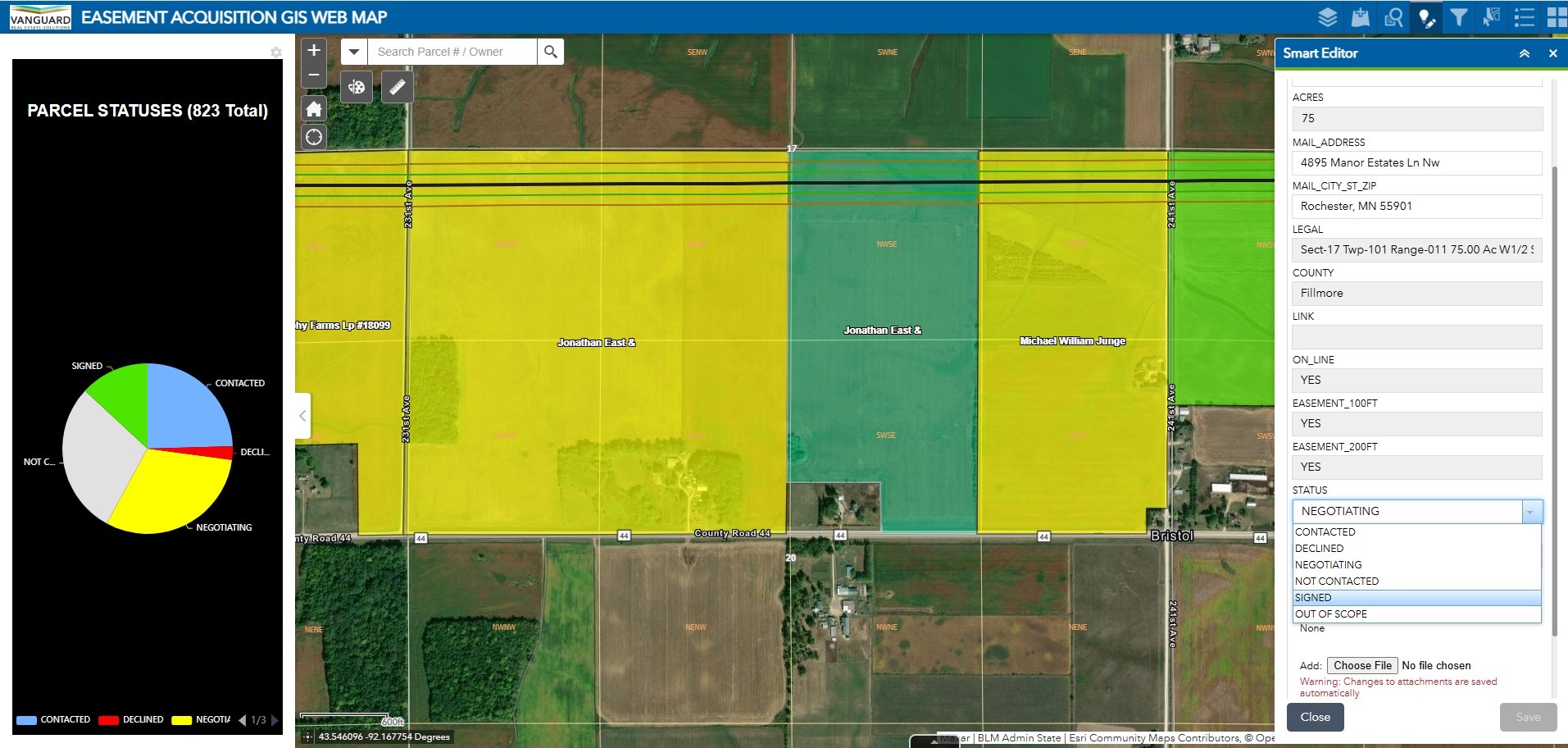Click the EASEMENT_100FT field value

tap(1417, 423)
